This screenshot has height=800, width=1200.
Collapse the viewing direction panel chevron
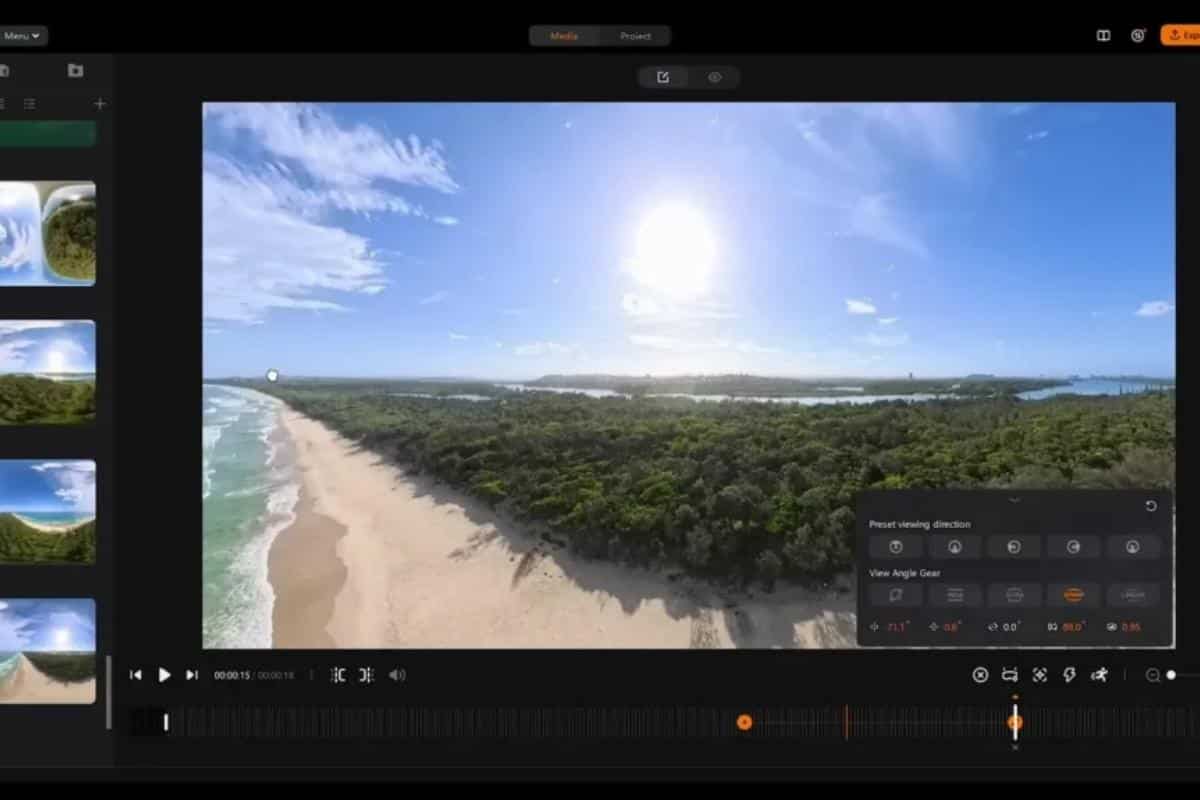tap(1014, 501)
